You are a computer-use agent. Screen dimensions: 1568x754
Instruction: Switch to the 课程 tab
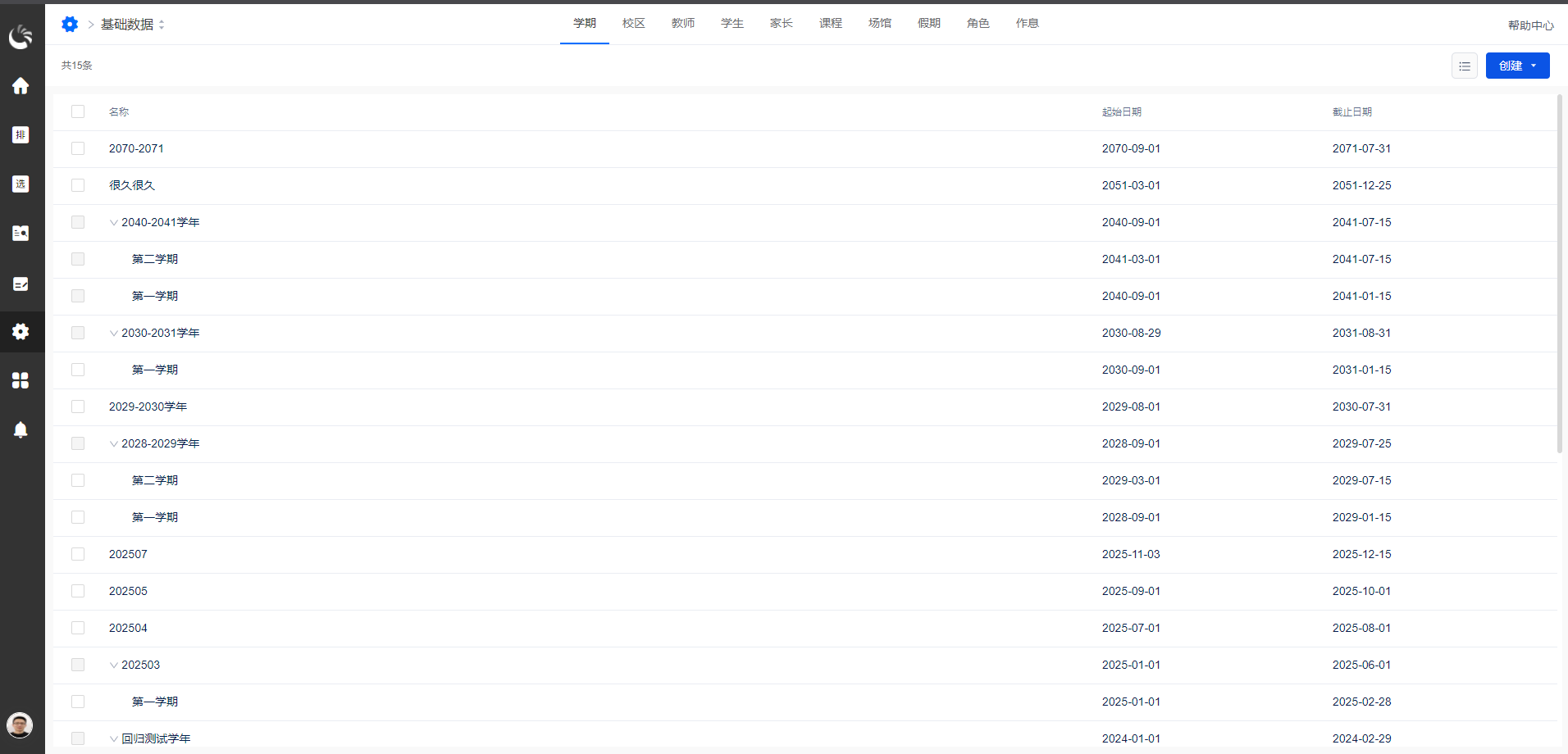coord(830,23)
